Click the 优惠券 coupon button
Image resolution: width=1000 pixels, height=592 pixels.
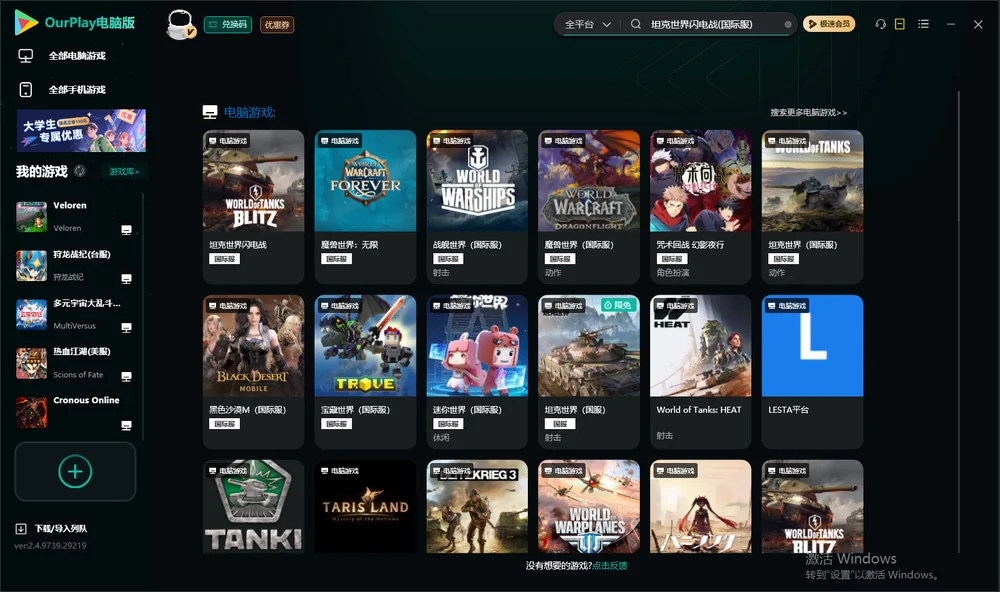click(277, 24)
